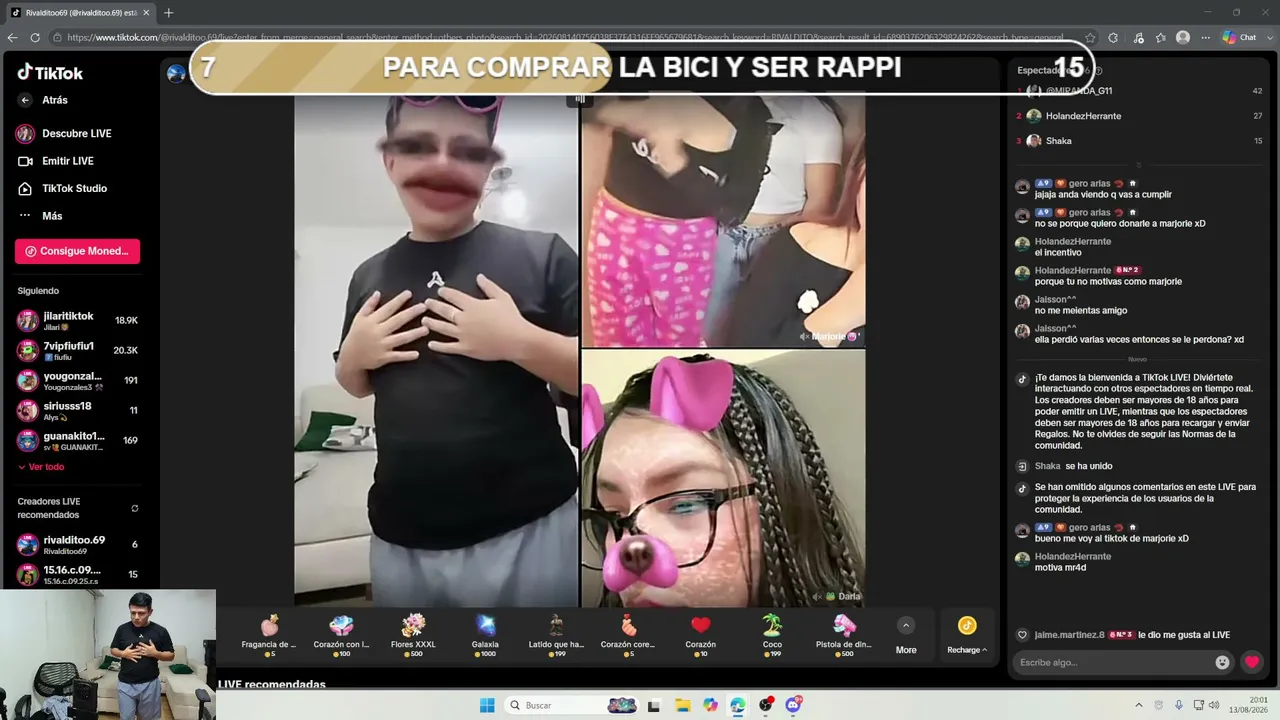Open the Recharge coins menu
Screen dimensions: 1280x720
point(967,635)
